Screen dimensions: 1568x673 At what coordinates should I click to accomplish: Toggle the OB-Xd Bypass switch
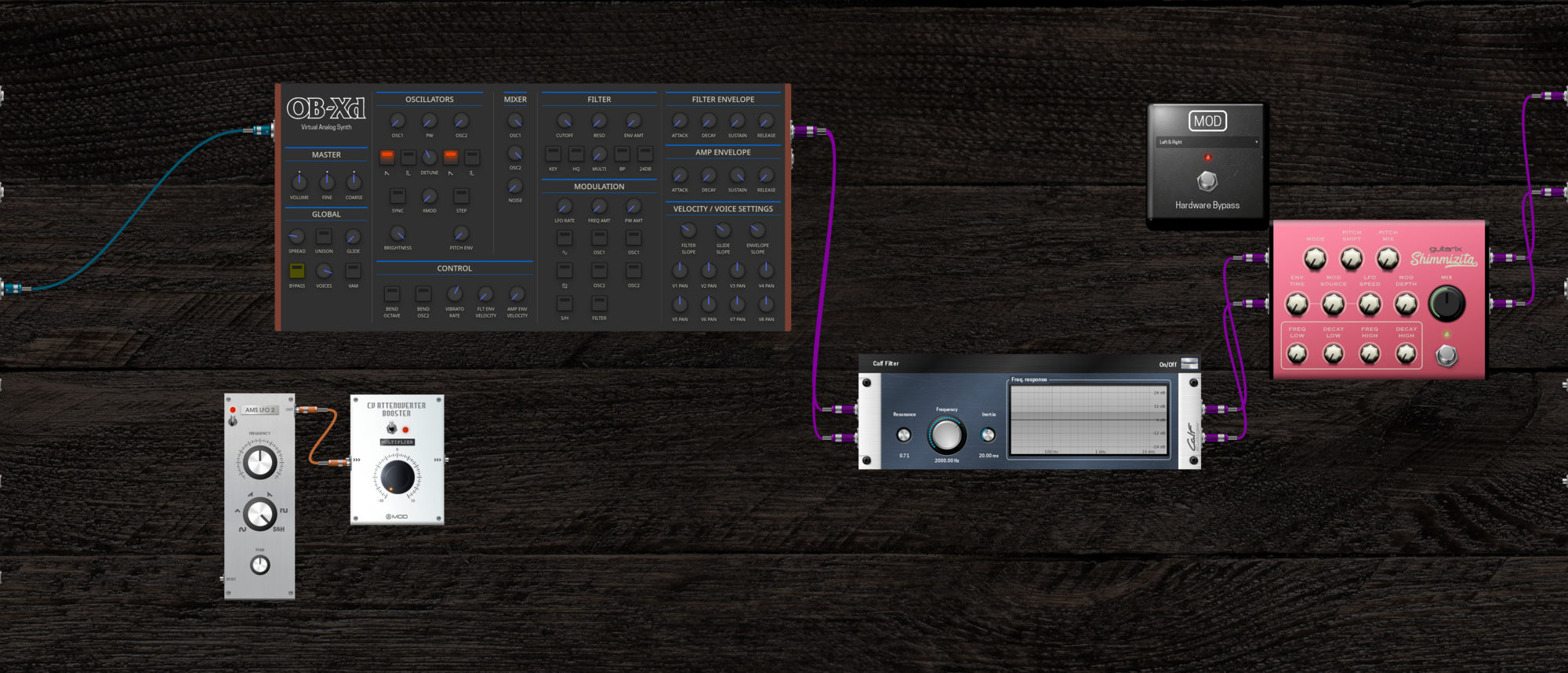point(297,271)
